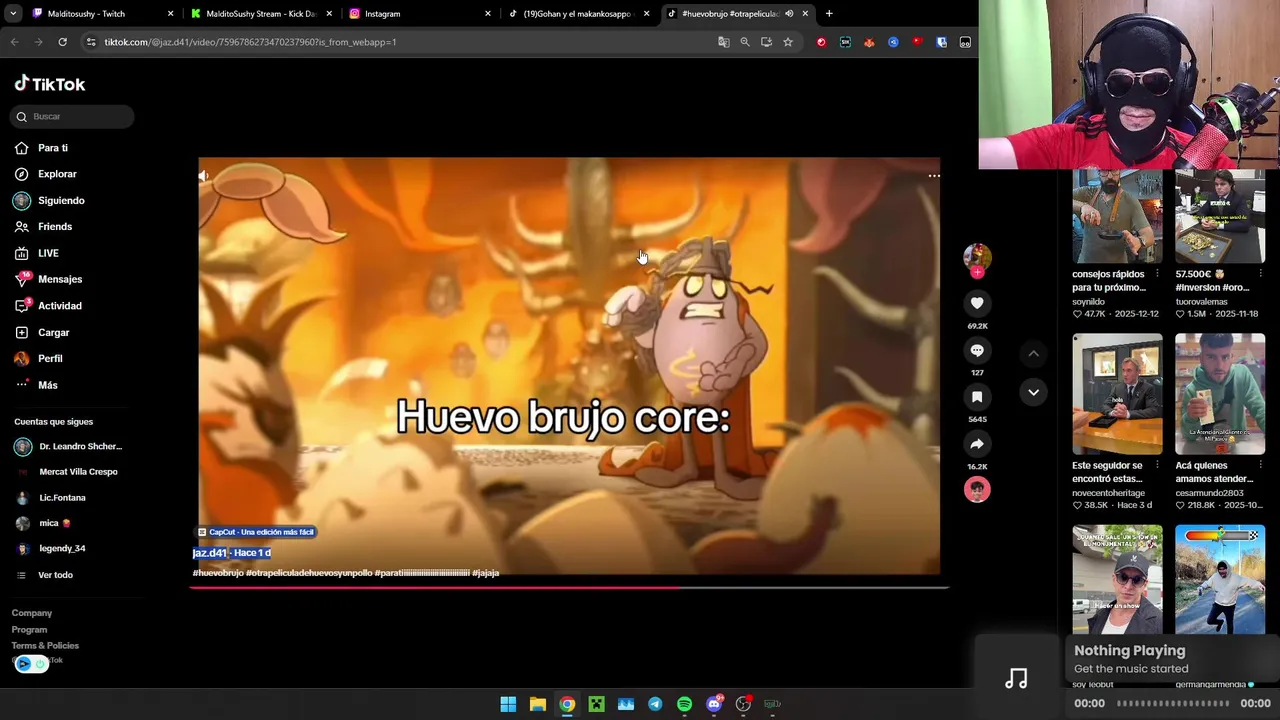Open the Windows Start menu
Screen dimensions: 1280x720
(508, 704)
